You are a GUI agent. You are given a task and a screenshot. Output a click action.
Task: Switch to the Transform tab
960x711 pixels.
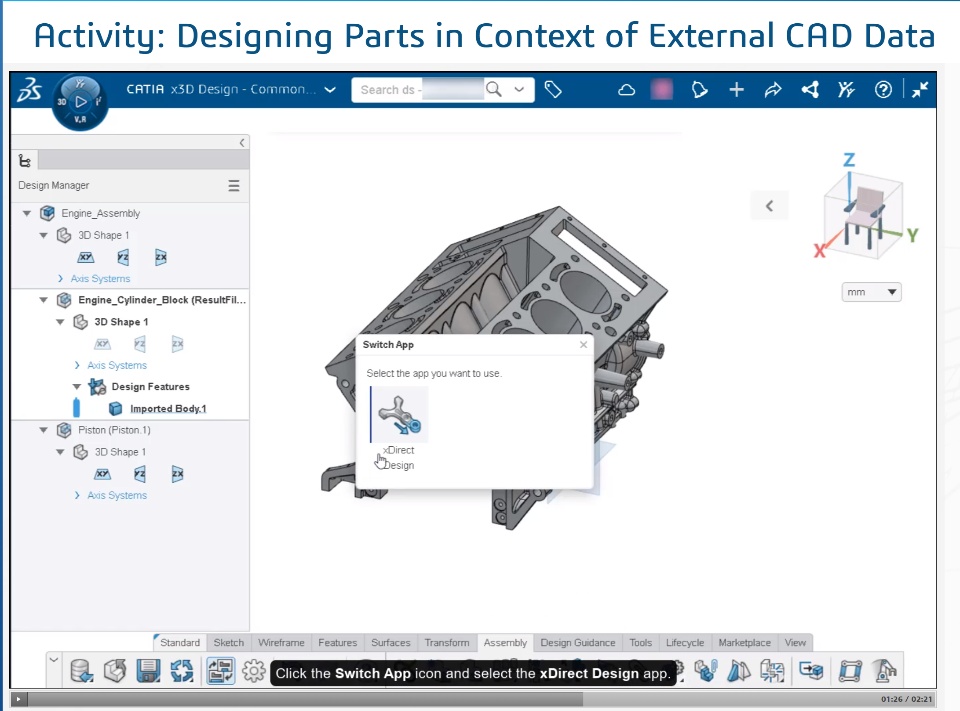pyautogui.click(x=447, y=642)
